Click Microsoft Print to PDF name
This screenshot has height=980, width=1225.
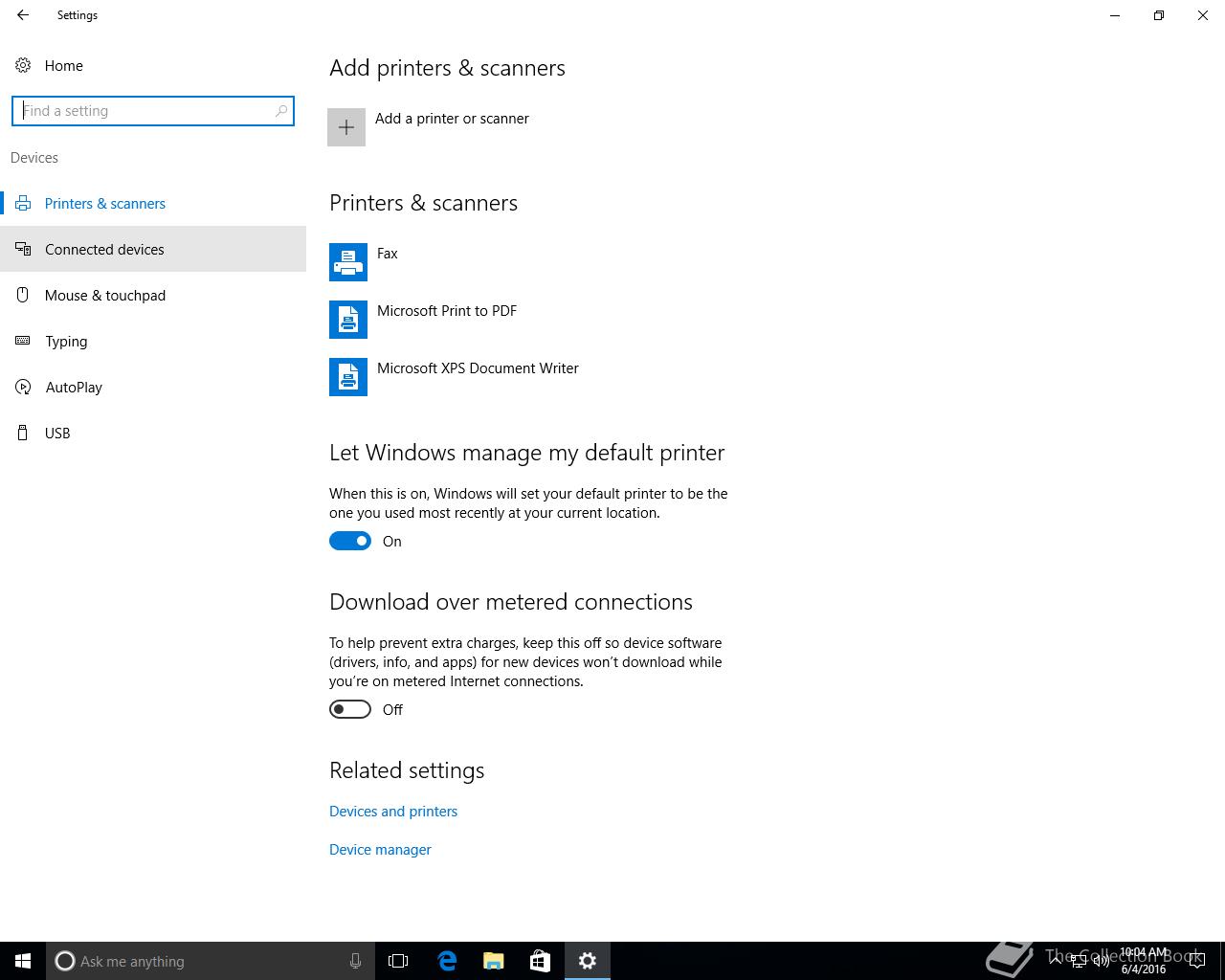447,311
